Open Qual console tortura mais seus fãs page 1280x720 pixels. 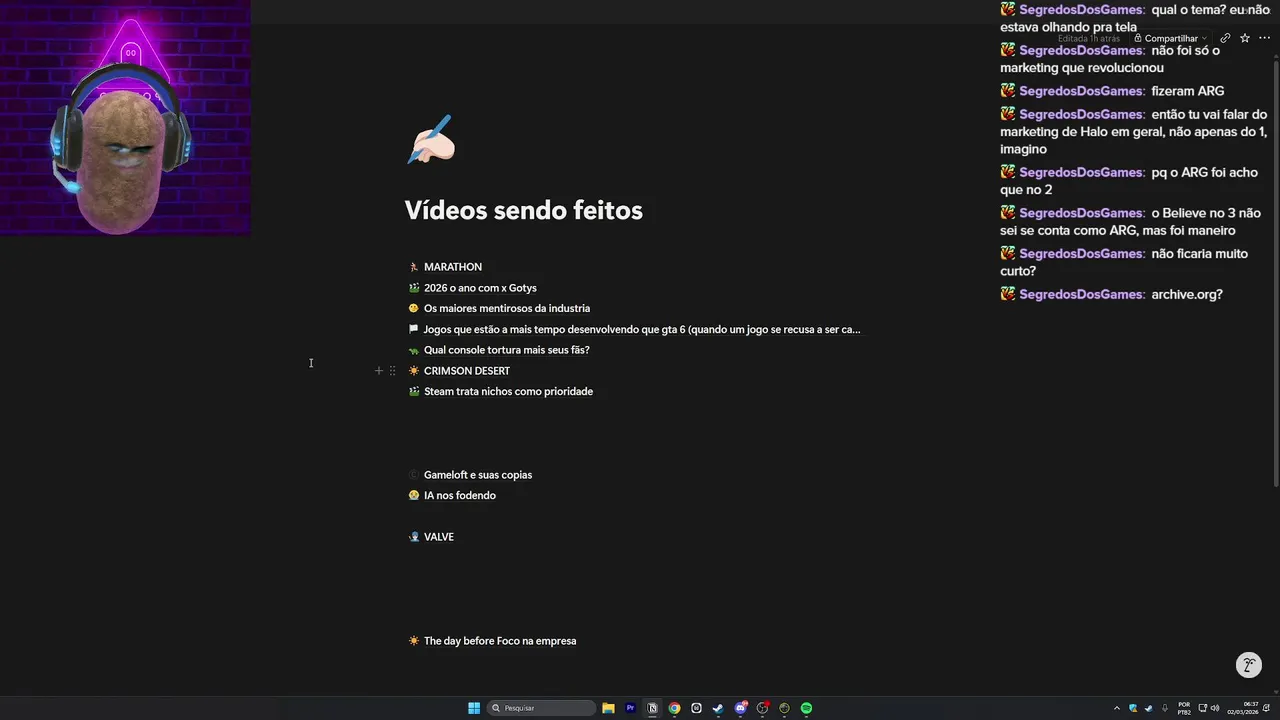(507, 350)
